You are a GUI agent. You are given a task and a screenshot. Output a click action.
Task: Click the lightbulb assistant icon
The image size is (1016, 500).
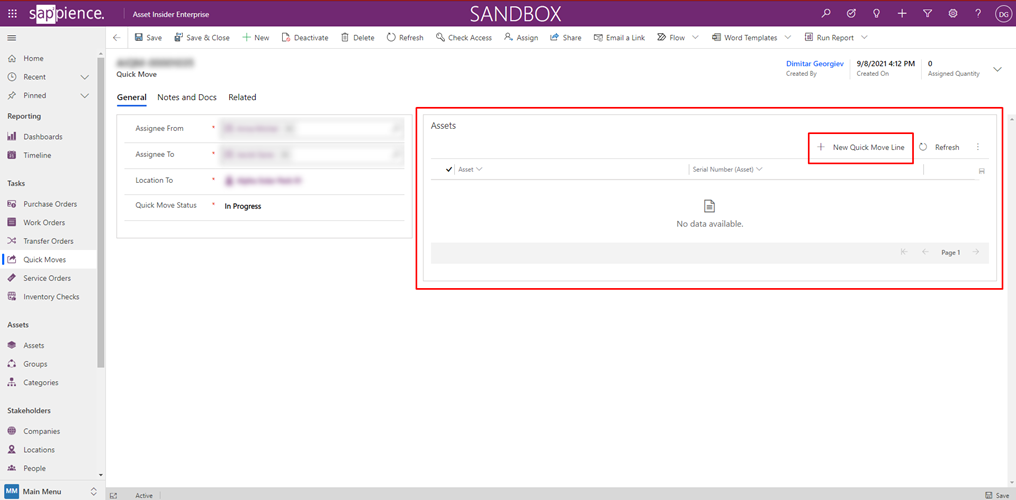877,14
